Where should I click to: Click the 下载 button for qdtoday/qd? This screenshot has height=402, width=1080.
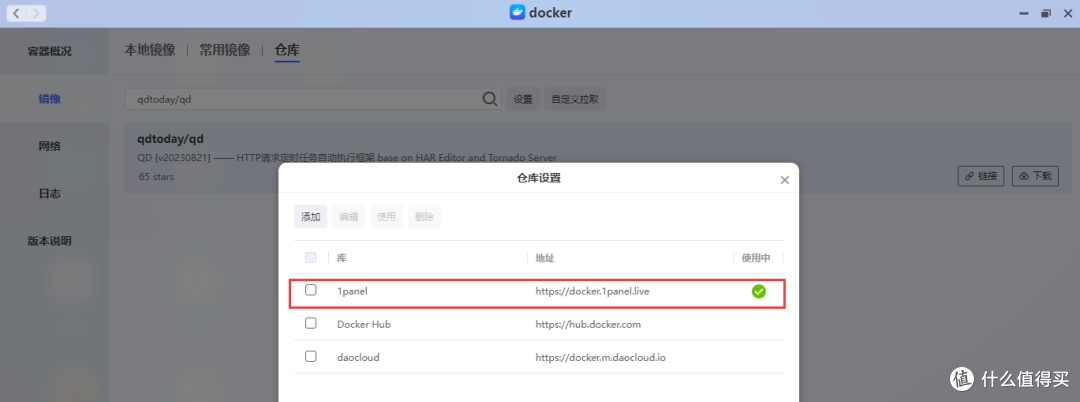[1035, 176]
